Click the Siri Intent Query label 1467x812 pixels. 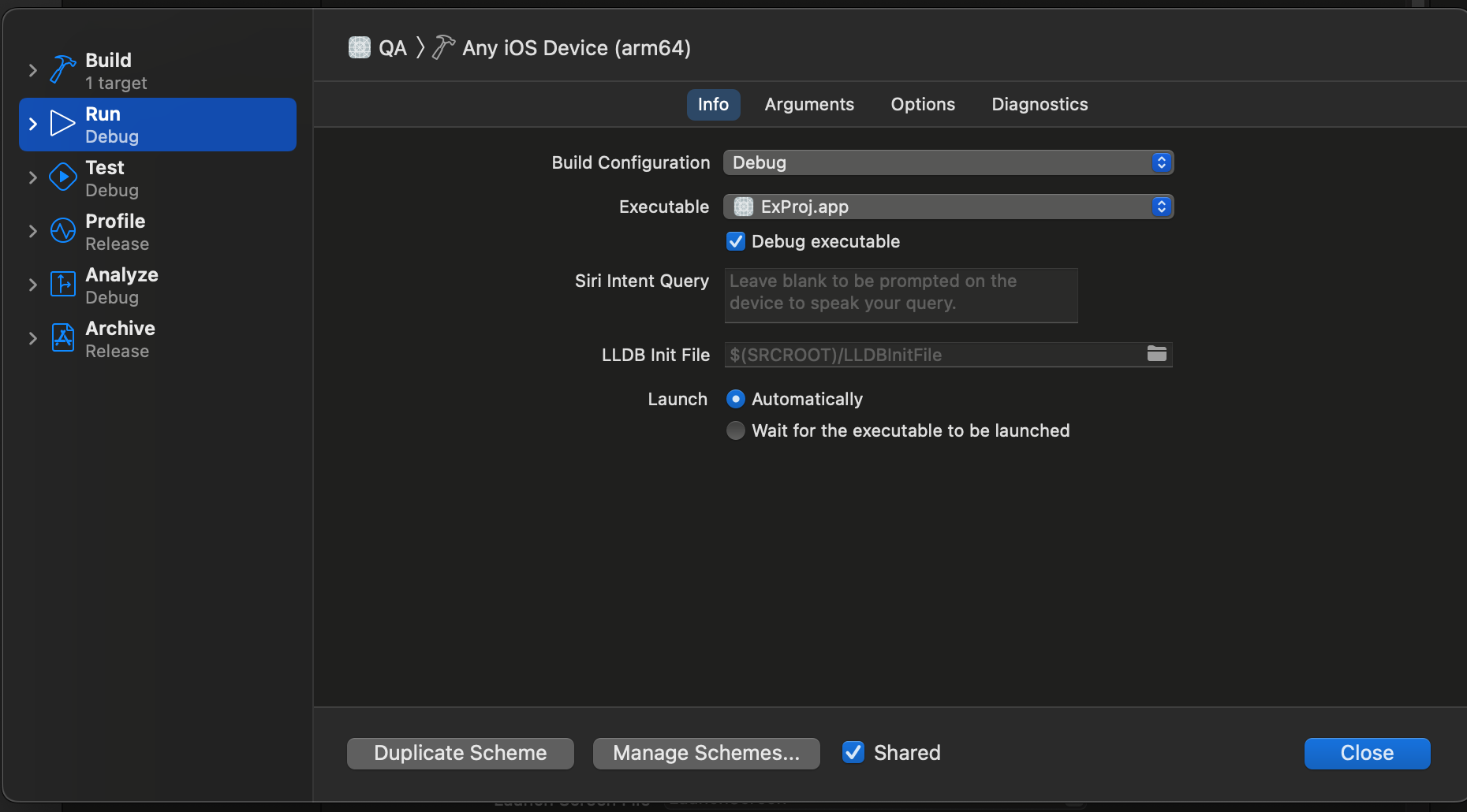(x=642, y=281)
